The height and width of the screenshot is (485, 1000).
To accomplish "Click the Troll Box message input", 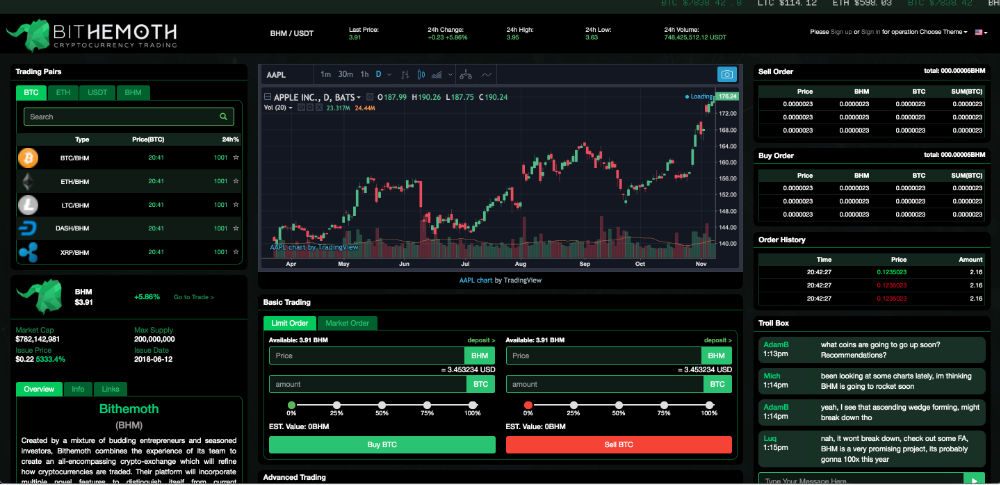I will pos(861,480).
